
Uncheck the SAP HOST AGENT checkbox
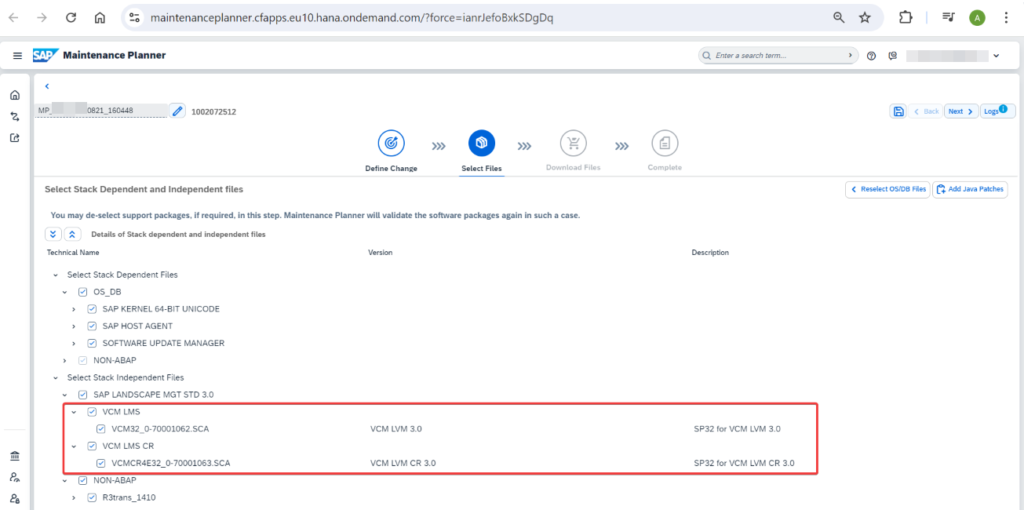click(x=92, y=326)
